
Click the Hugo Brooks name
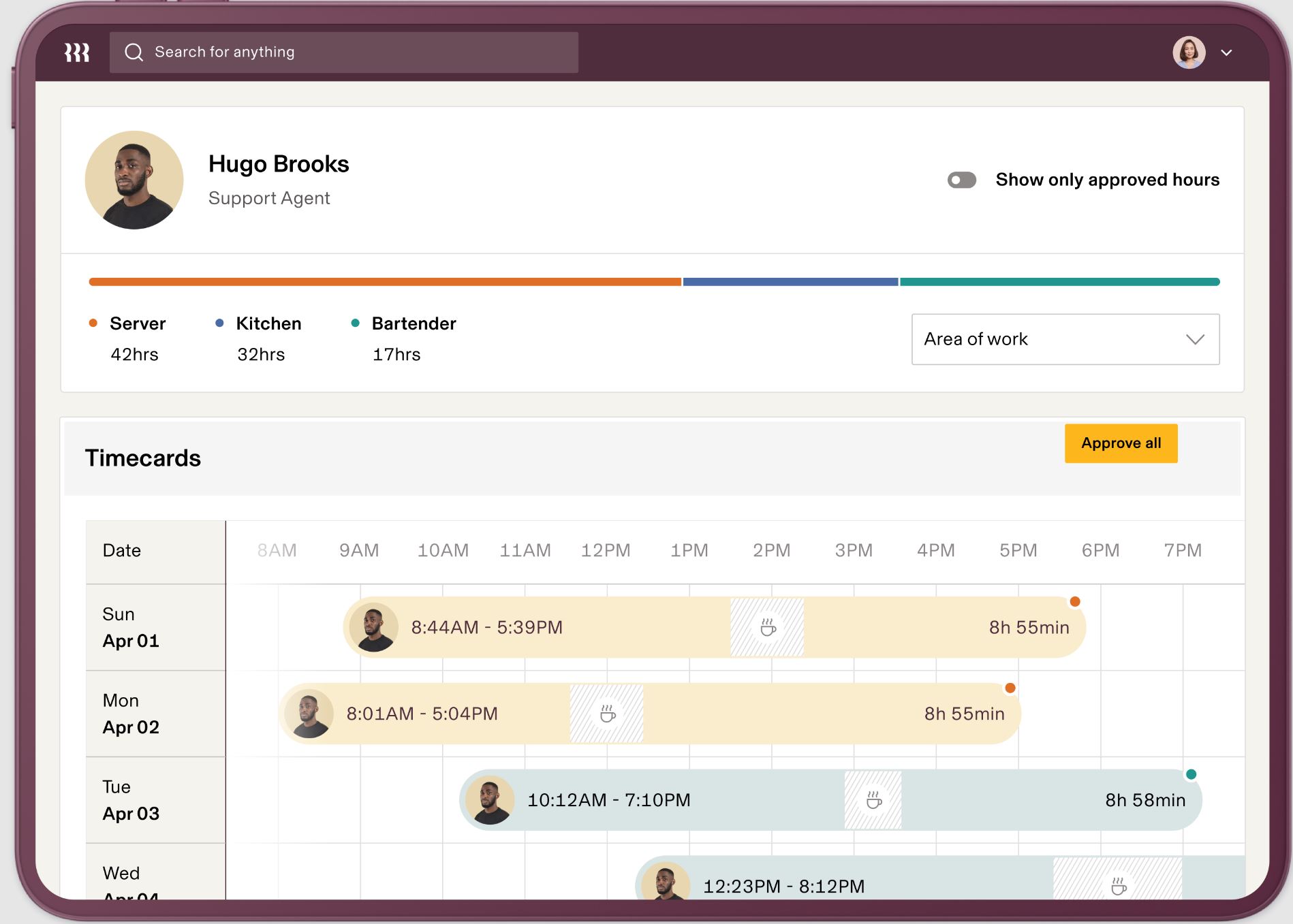coord(278,163)
